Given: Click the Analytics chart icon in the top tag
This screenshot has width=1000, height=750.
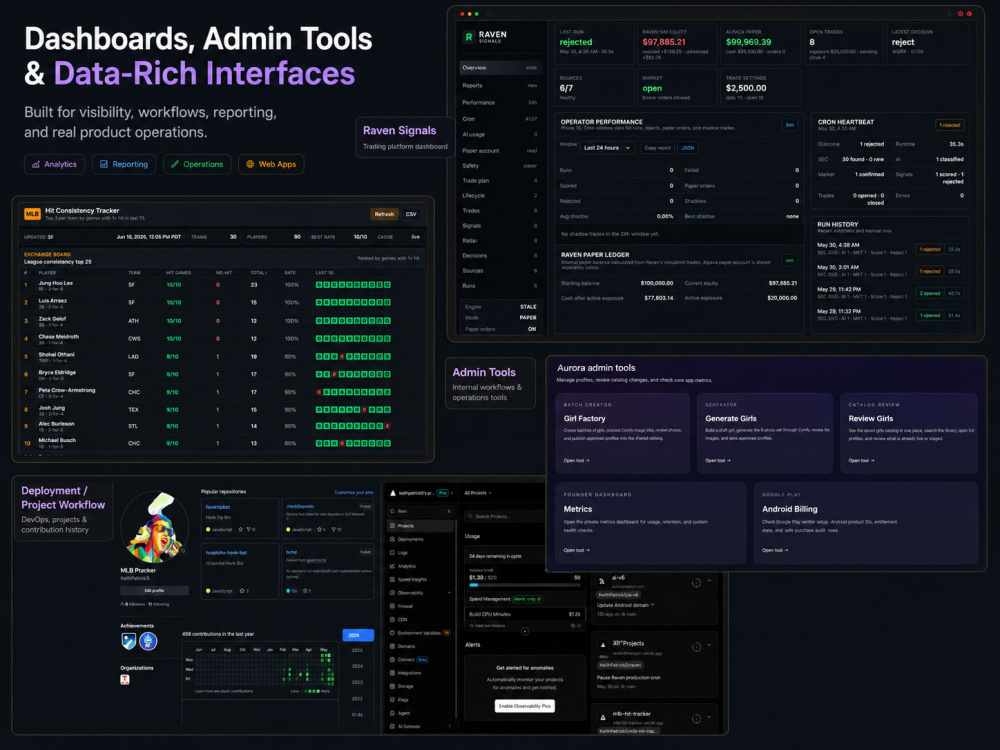Looking at the screenshot, I should point(36,164).
